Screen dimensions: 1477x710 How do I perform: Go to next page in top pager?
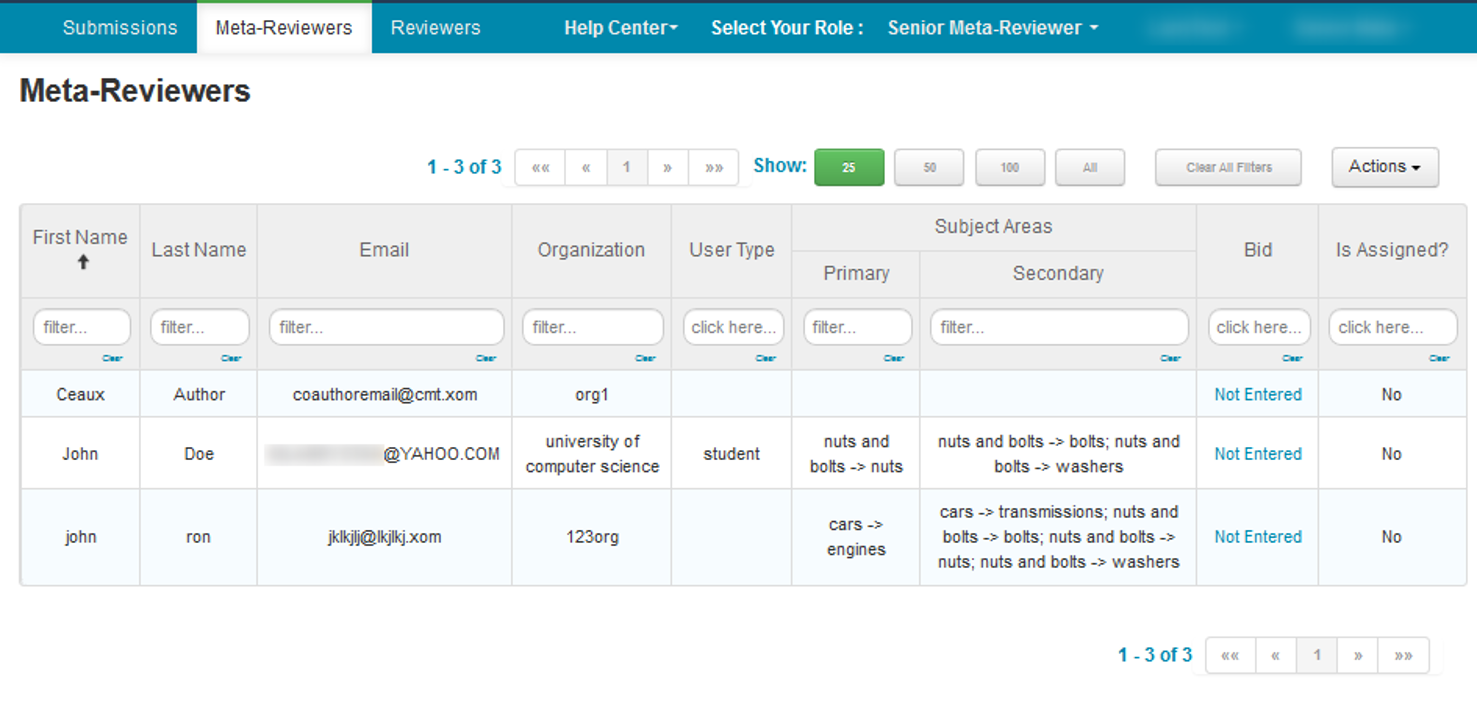pos(668,168)
